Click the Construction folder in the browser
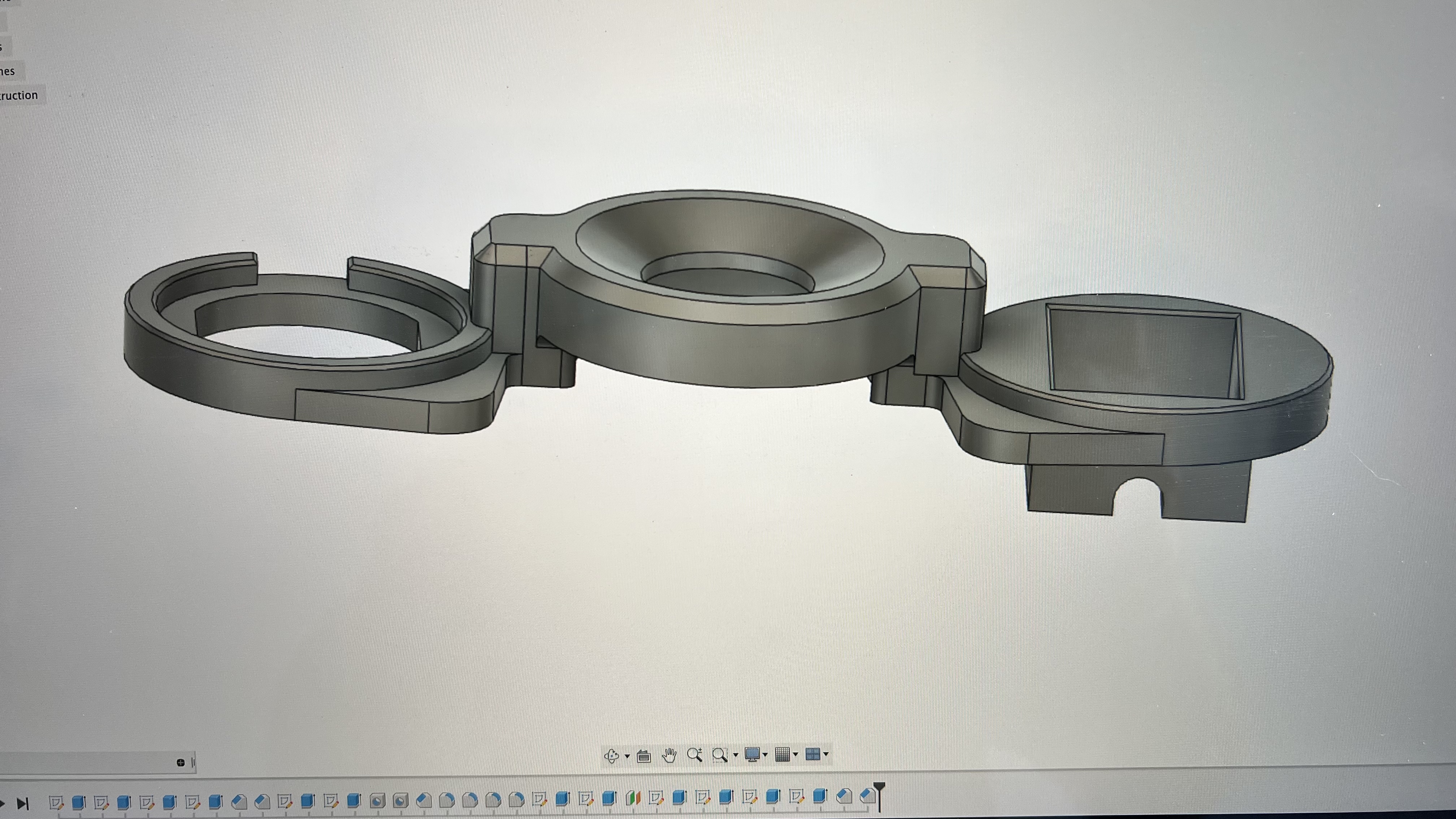This screenshot has width=1456, height=819. (x=19, y=95)
